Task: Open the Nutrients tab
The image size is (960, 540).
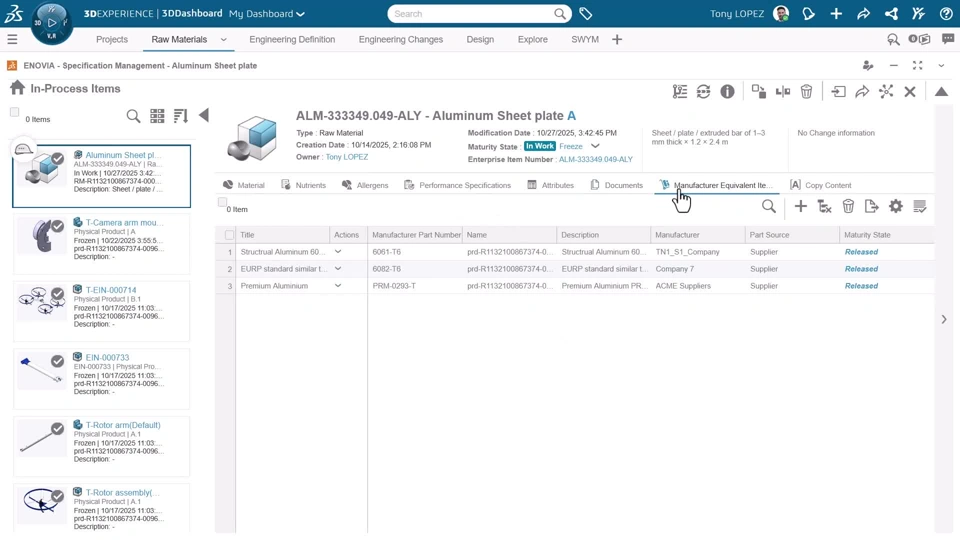Action: click(x=304, y=185)
